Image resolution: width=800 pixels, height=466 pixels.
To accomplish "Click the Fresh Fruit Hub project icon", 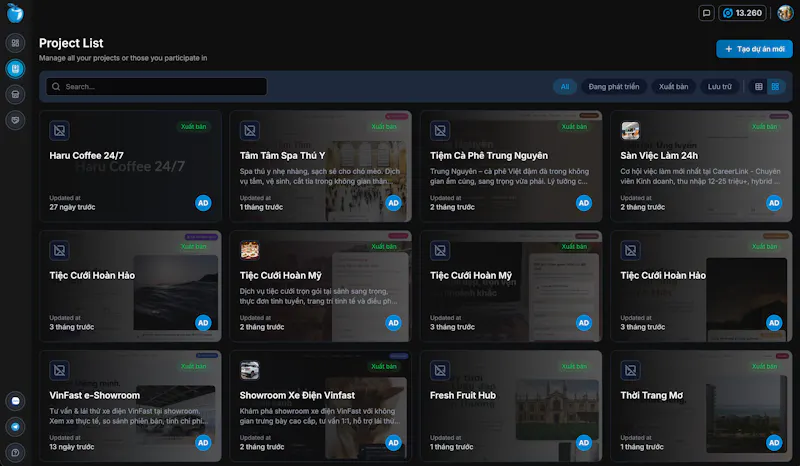I will (x=440, y=371).
